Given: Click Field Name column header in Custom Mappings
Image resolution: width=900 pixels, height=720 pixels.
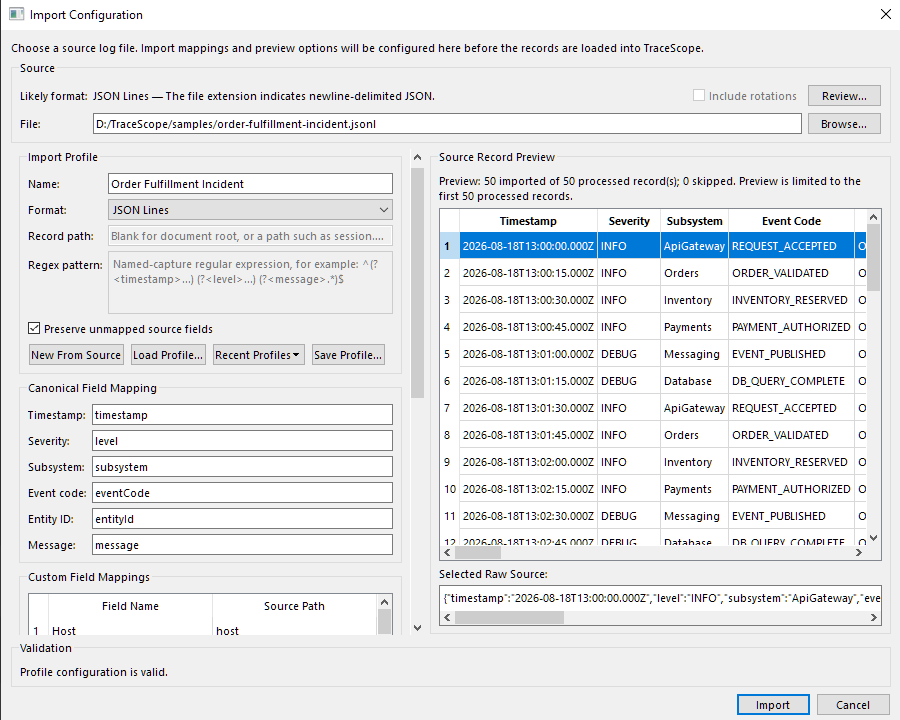Looking at the screenshot, I should (130, 606).
